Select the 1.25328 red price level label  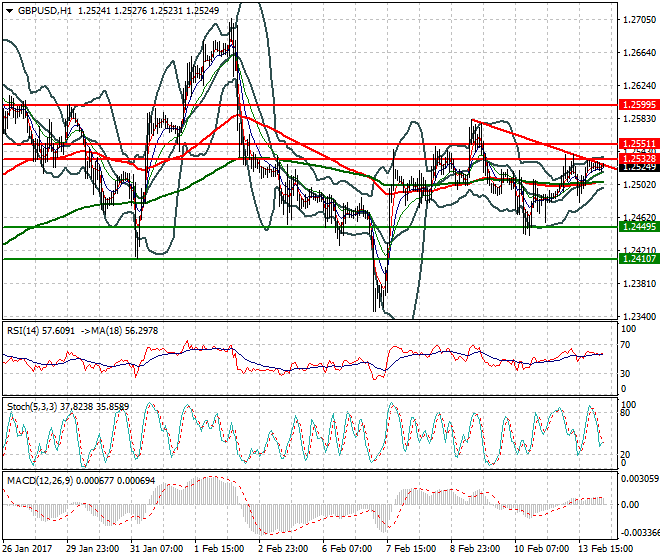click(639, 159)
